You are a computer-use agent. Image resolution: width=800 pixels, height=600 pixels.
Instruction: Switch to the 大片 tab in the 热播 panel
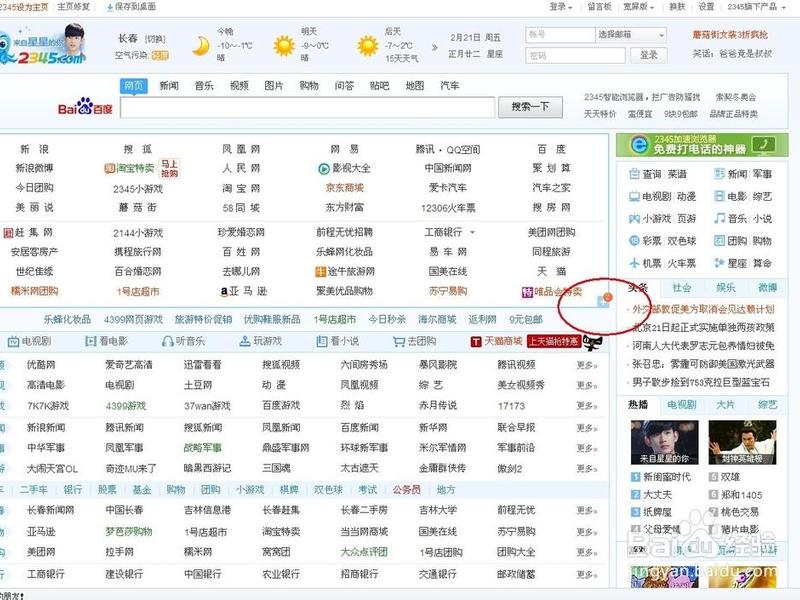[725, 405]
